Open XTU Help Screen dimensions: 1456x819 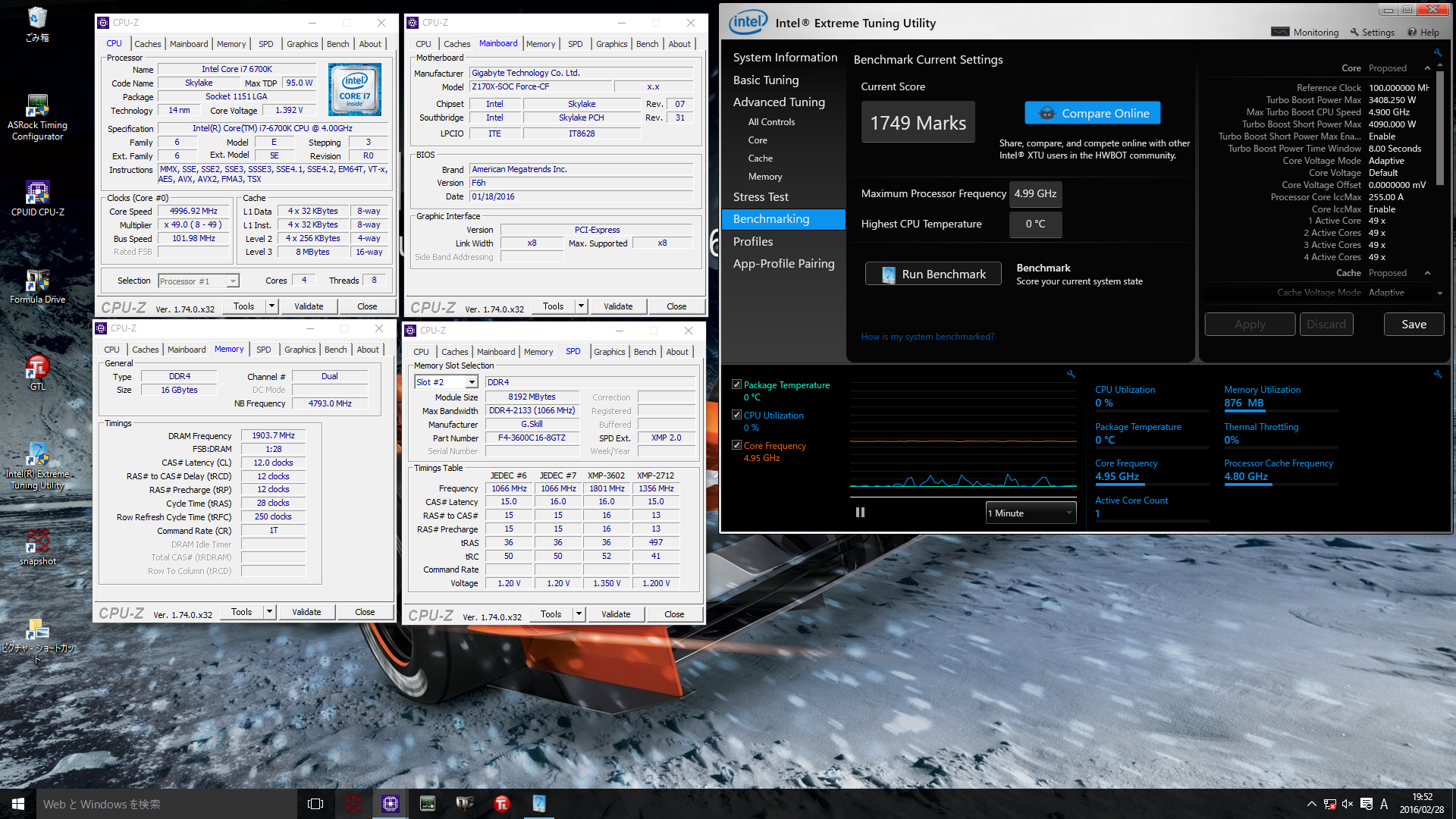click(1423, 32)
